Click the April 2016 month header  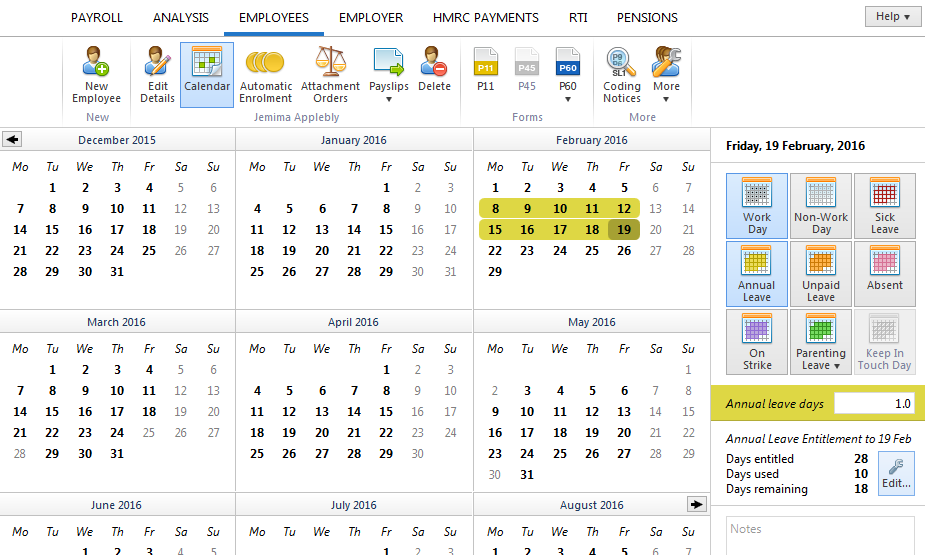[x=353, y=322]
